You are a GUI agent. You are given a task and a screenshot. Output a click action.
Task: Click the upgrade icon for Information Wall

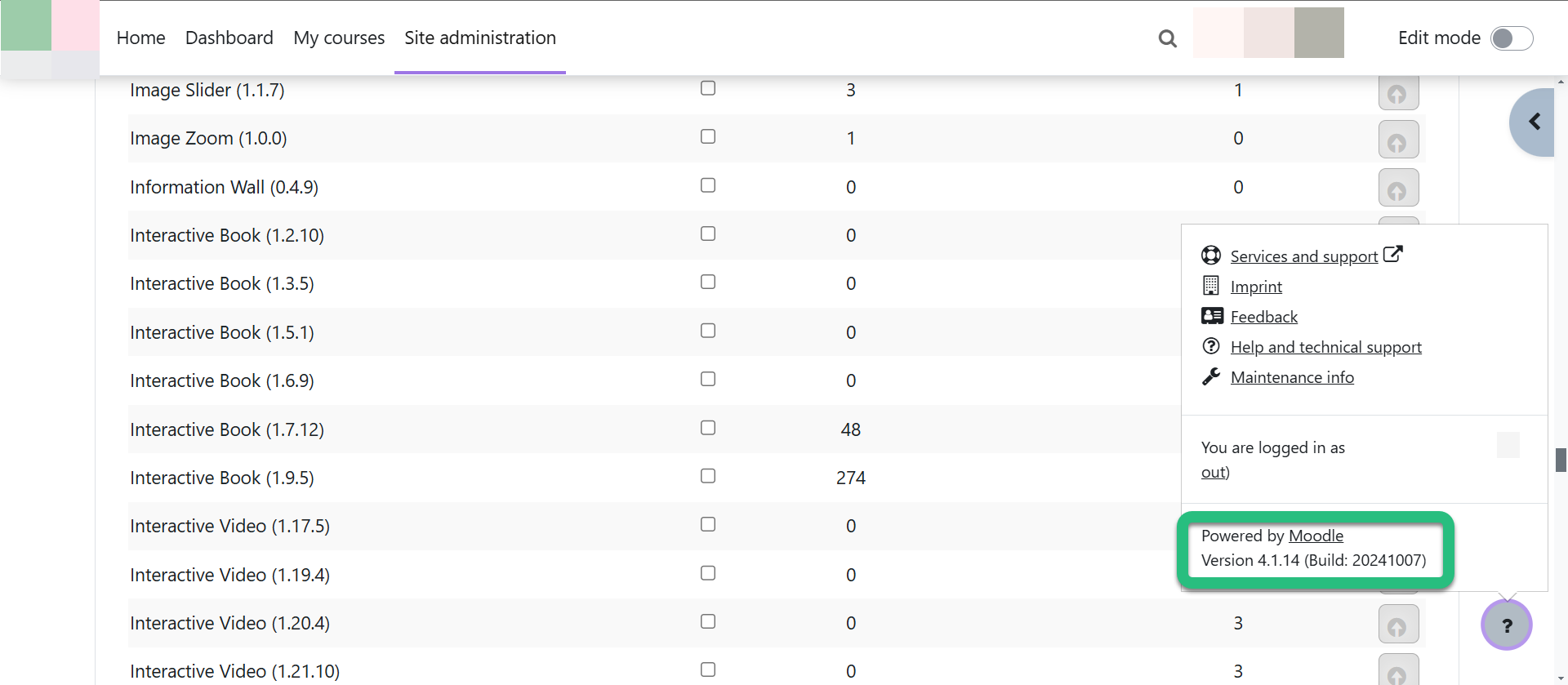pos(1398,188)
